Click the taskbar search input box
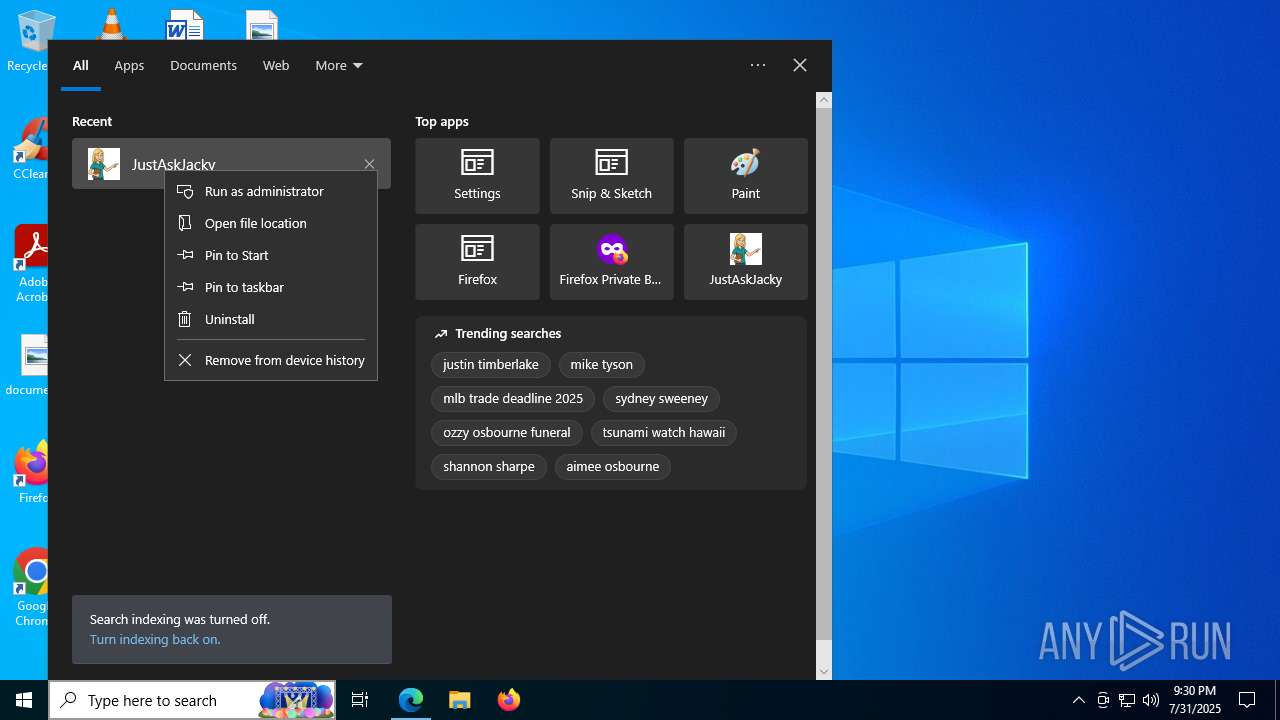This screenshot has width=1280, height=720. (192, 700)
